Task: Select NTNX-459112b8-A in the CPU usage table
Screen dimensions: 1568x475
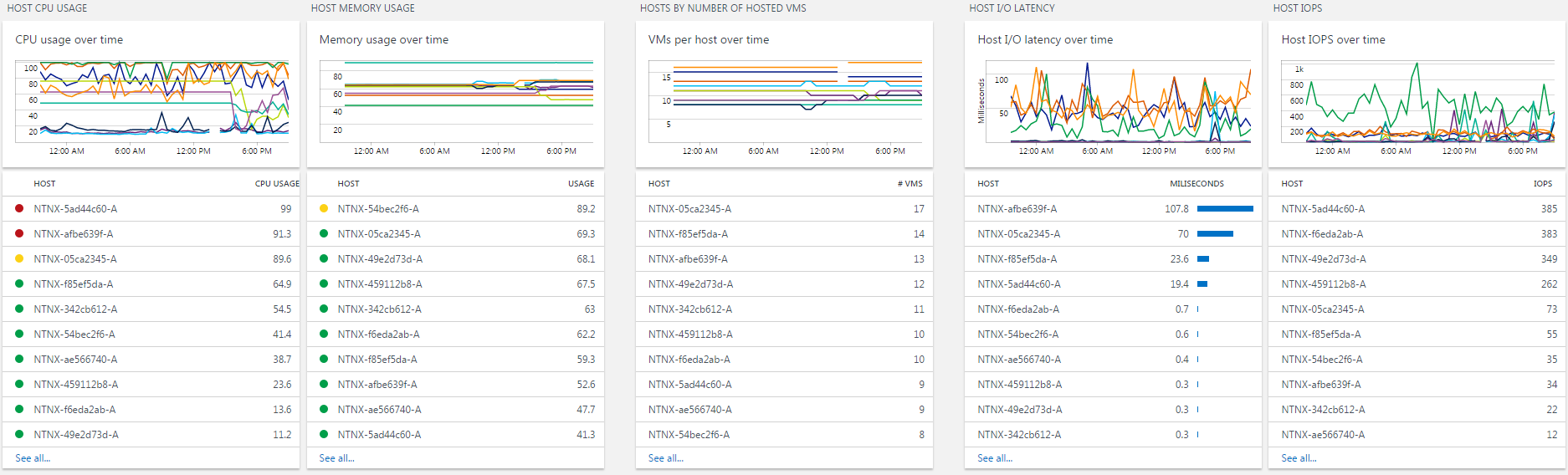Action: 76,385
